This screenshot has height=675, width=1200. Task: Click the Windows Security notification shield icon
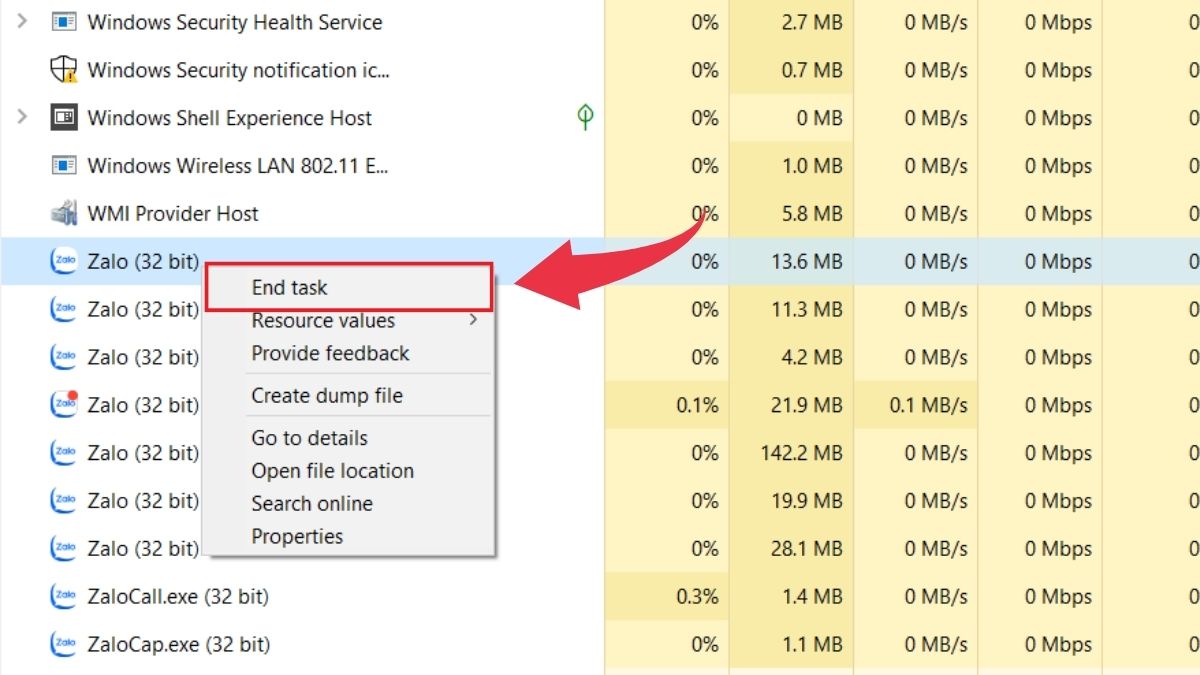click(64, 69)
